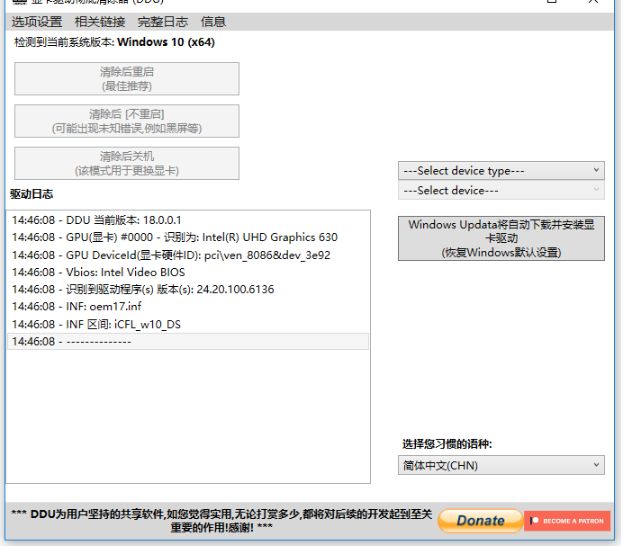Expand the Select device dropdown

(x=501, y=190)
